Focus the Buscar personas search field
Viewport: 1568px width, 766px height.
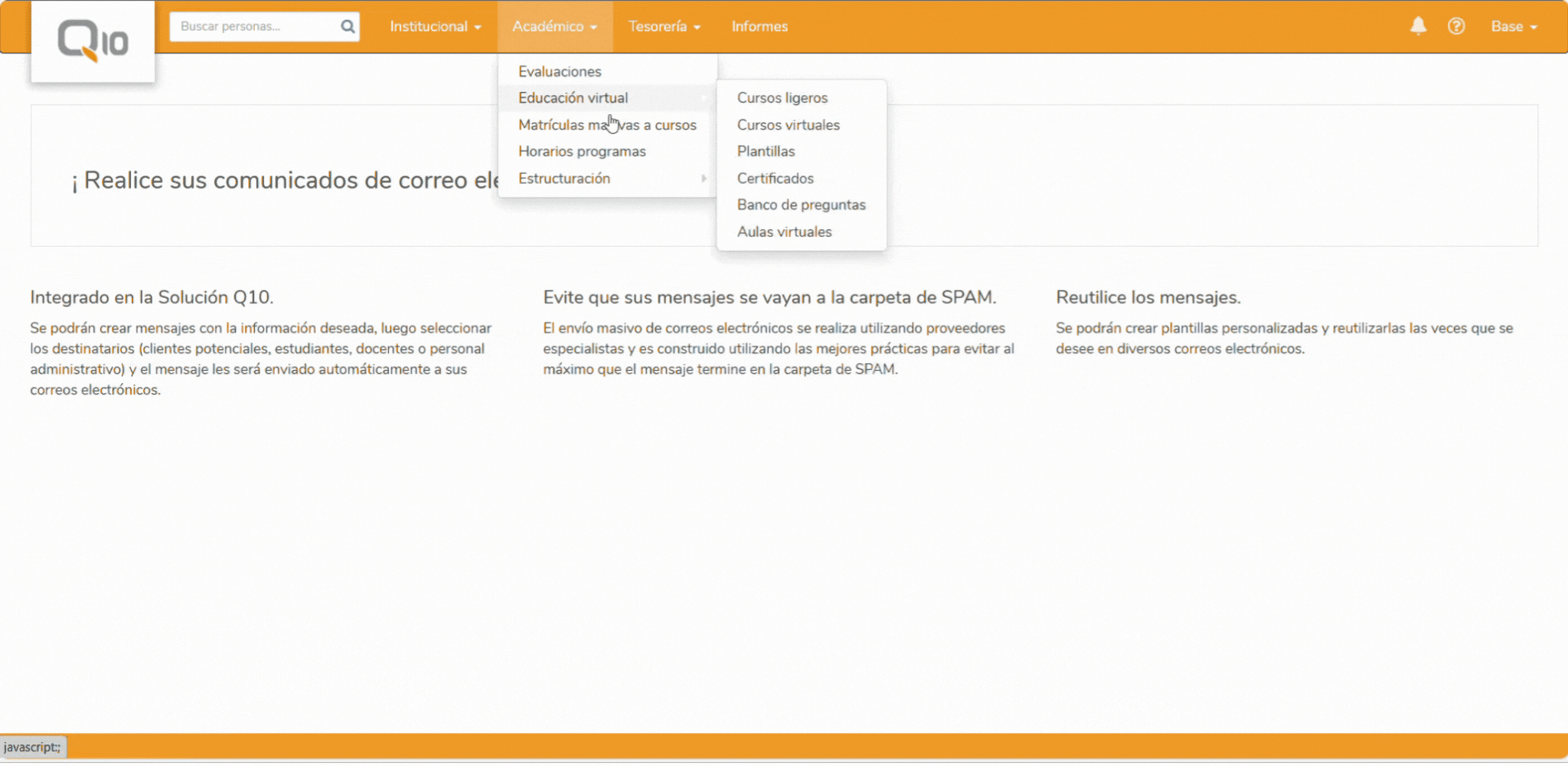pos(256,27)
